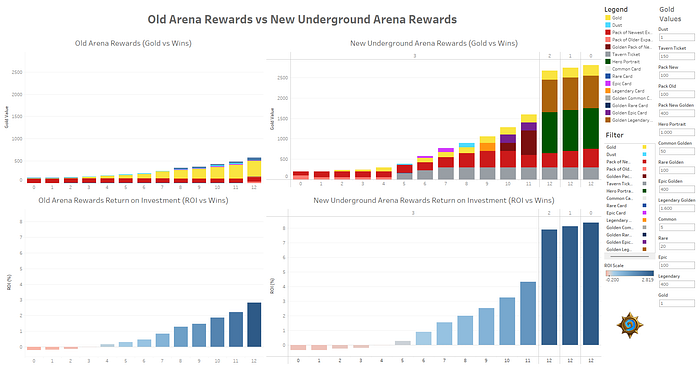Select Golden Legendary legend entry
Screen dimensions: 700x368
pos(629,120)
